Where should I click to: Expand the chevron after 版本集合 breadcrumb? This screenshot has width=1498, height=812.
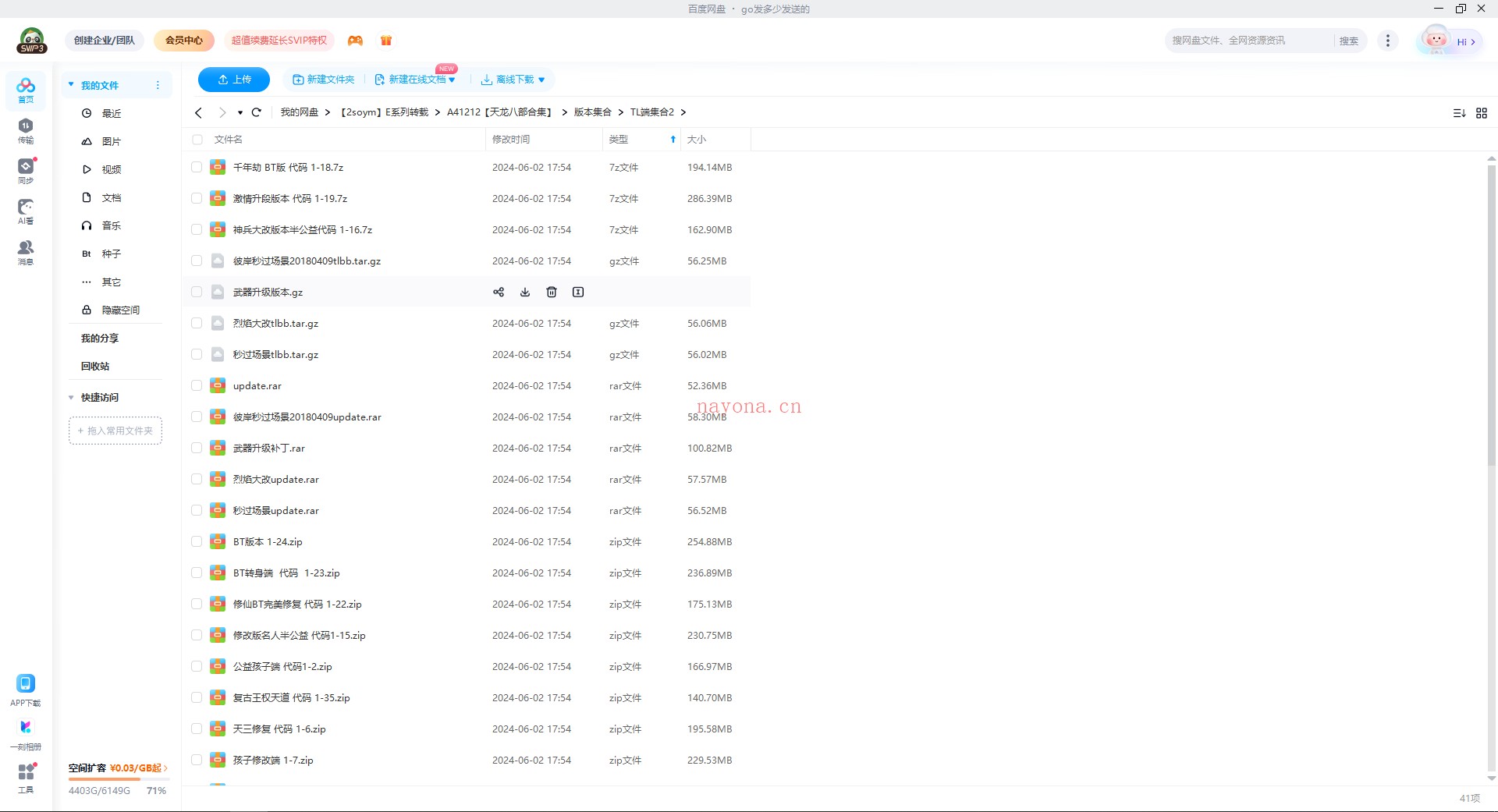[621, 112]
